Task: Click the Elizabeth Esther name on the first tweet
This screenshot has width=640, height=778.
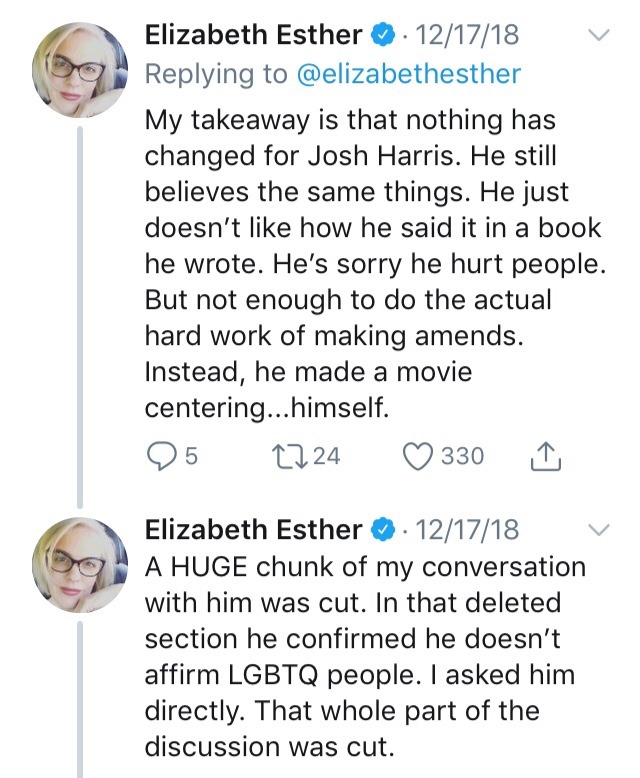Action: click(253, 34)
